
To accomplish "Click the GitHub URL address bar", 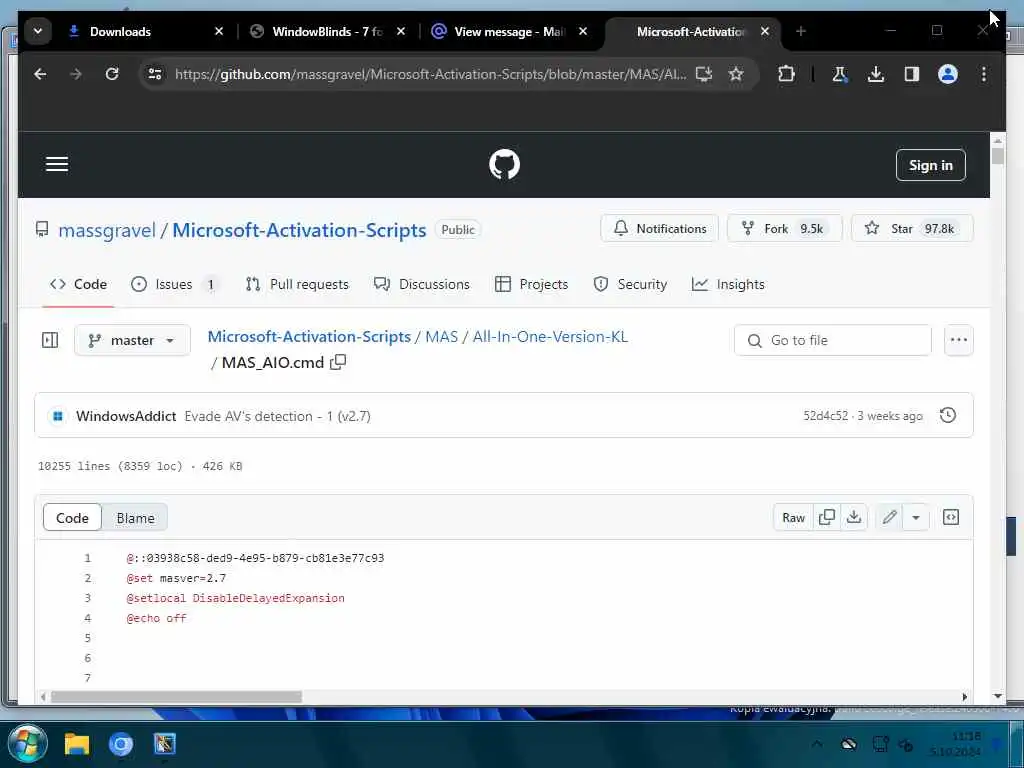I will [430, 74].
